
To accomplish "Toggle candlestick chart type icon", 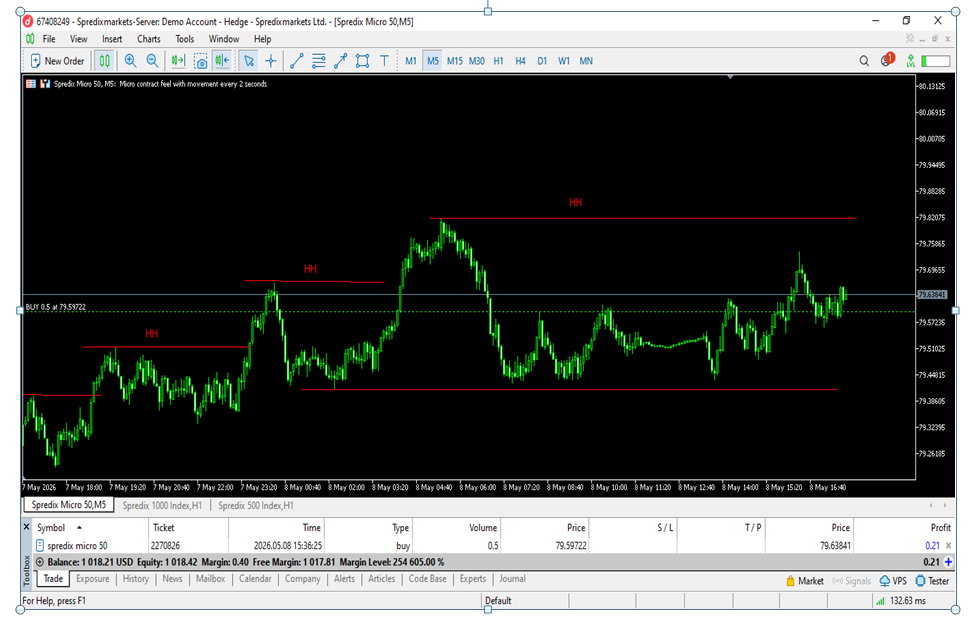I will [x=104, y=61].
